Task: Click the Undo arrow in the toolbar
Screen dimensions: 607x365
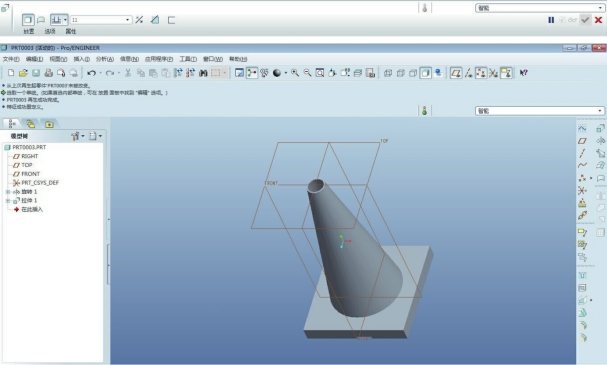Action: [91, 73]
